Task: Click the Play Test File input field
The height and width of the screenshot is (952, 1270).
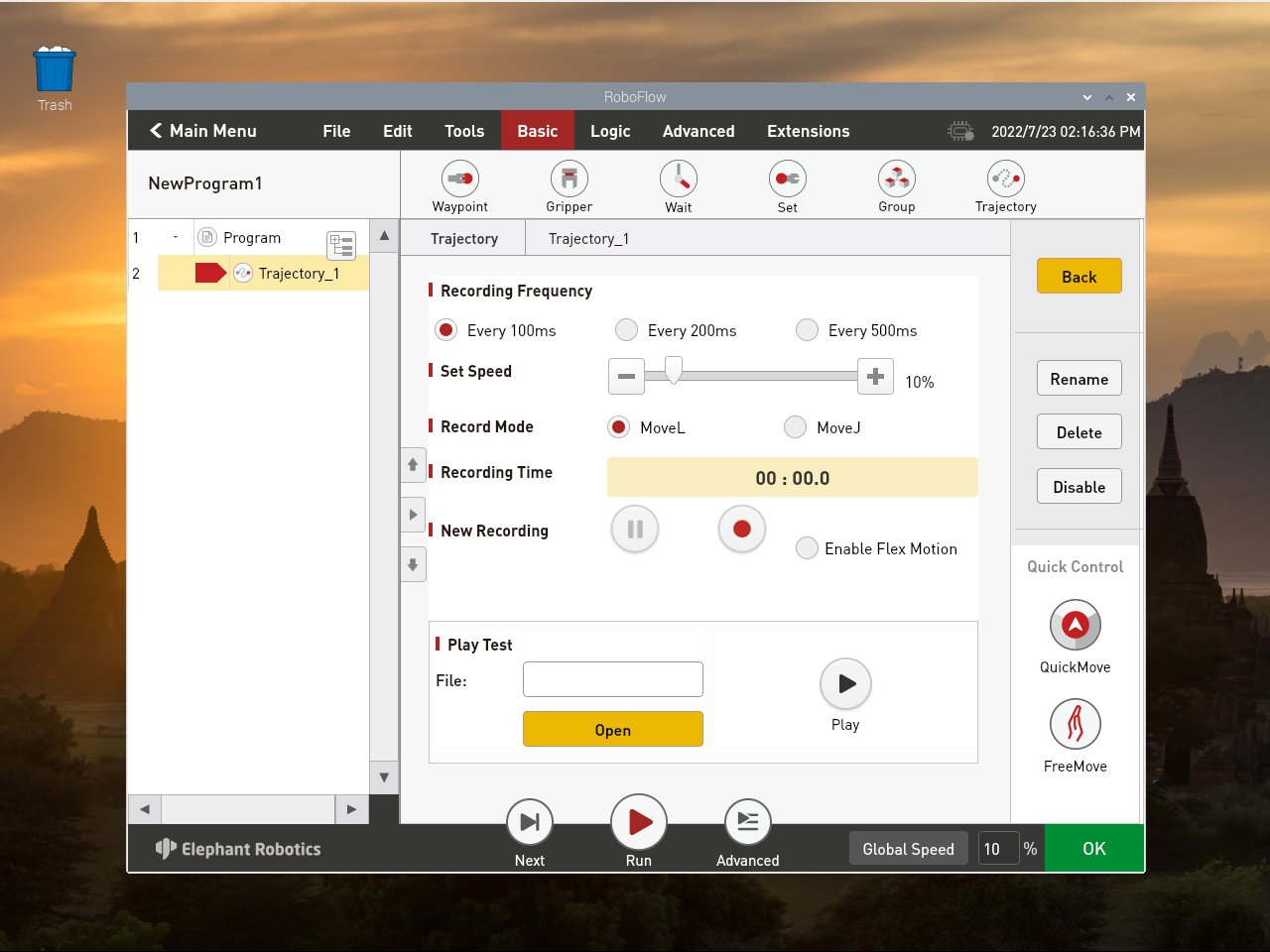Action: pyautogui.click(x=612, y=680)
